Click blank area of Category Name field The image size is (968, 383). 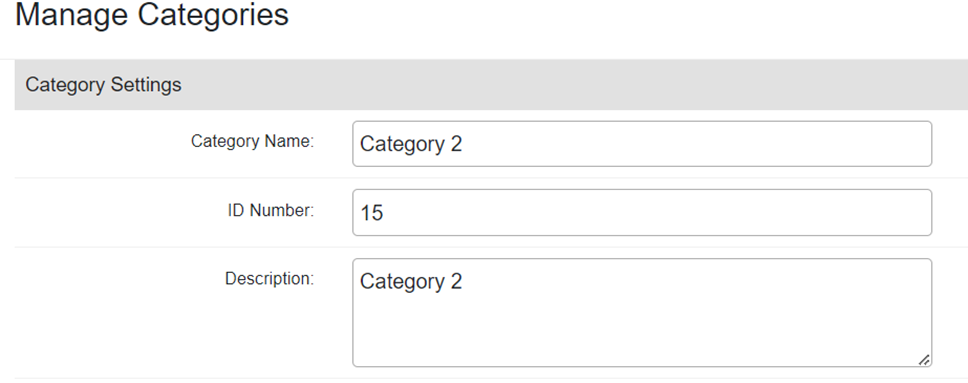(x=695, y=144)
